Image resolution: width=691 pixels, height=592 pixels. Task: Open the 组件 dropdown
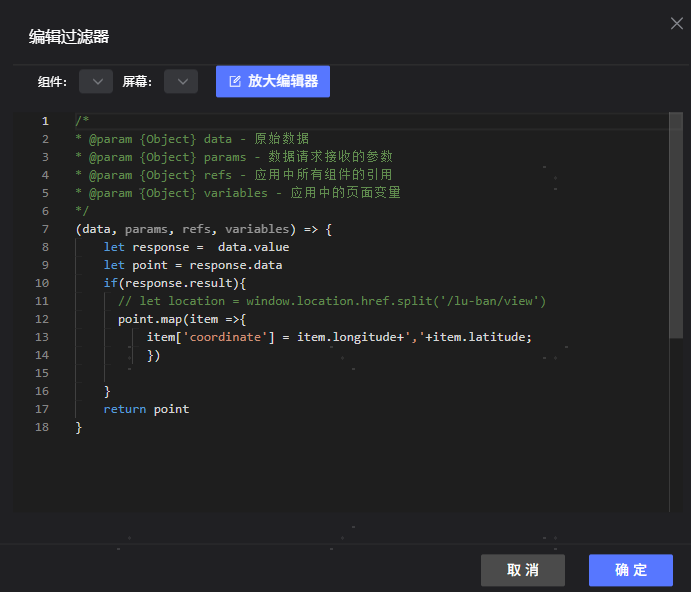coord(96,82)
